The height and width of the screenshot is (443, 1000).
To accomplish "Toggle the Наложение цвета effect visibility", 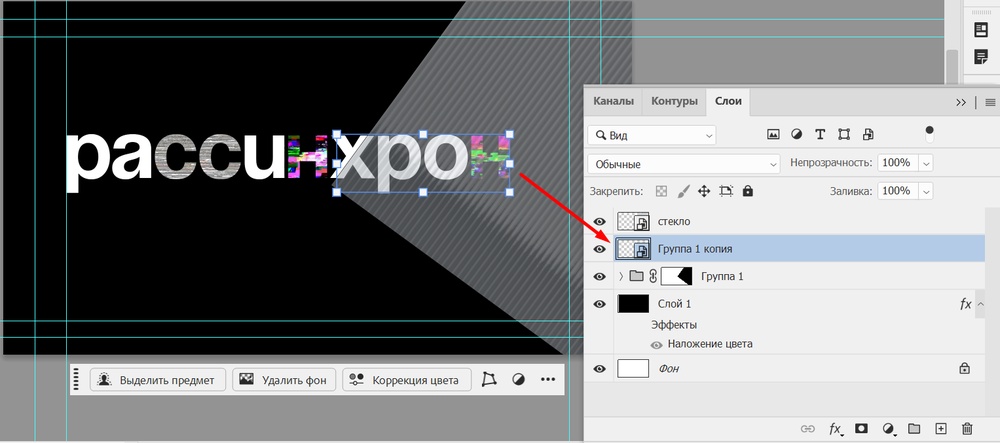I will coord(657,344).
